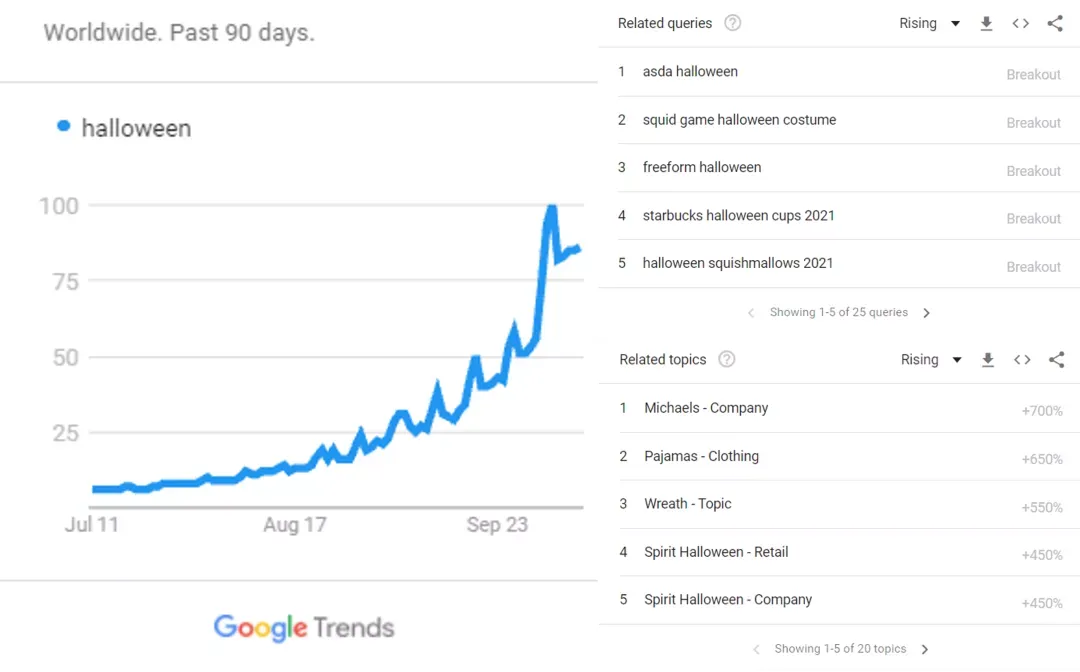Image resolution: width=1080 pixels, height=672 pixels.
Task: Click the blue halloween legend dot
Action: [x=63, y=125]
